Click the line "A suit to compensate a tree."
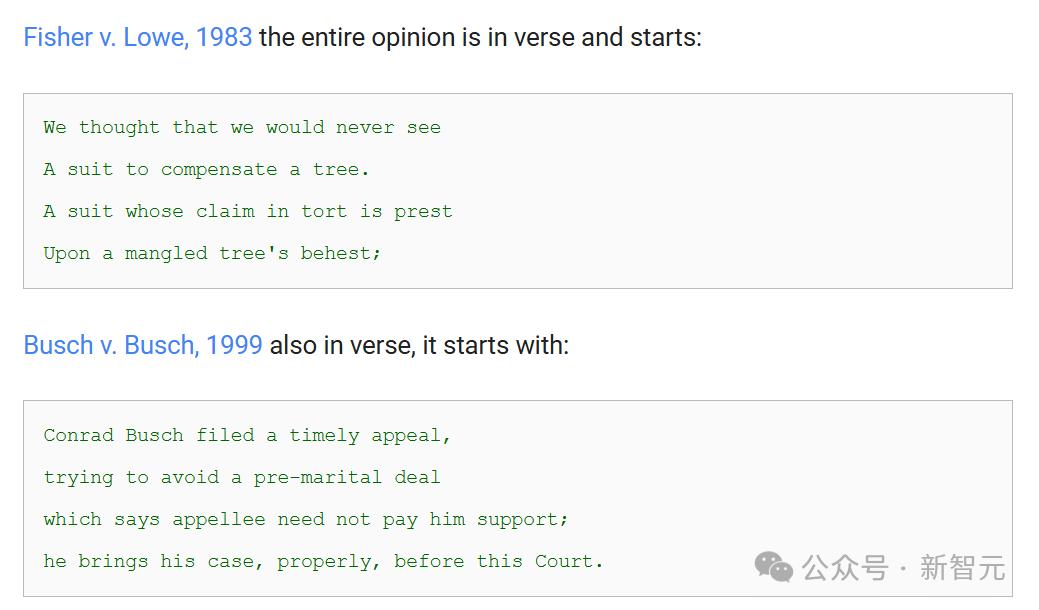 [206, 170]
